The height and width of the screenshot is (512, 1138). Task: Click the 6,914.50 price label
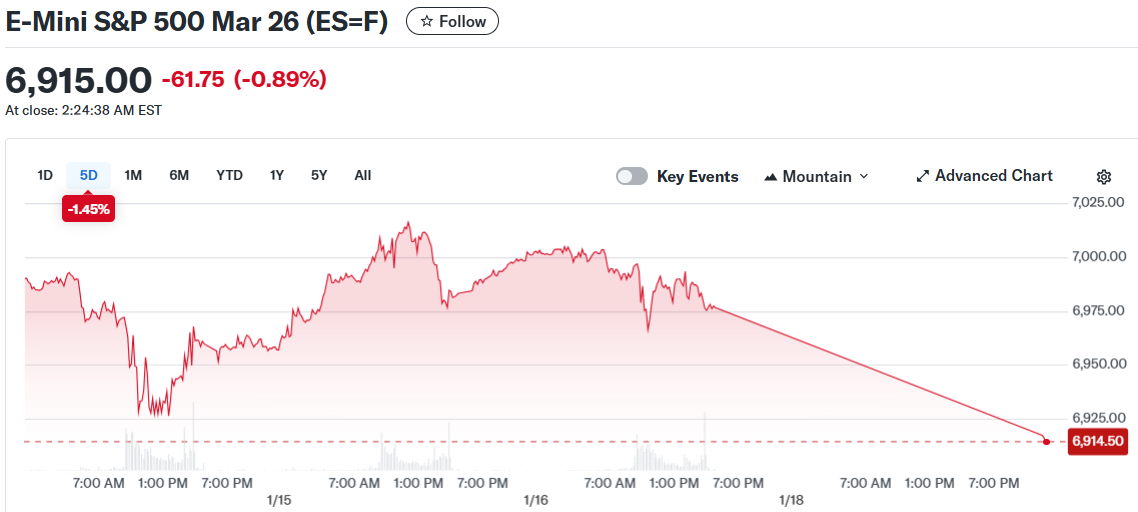pyautogui.click(x=1097, y=441)
